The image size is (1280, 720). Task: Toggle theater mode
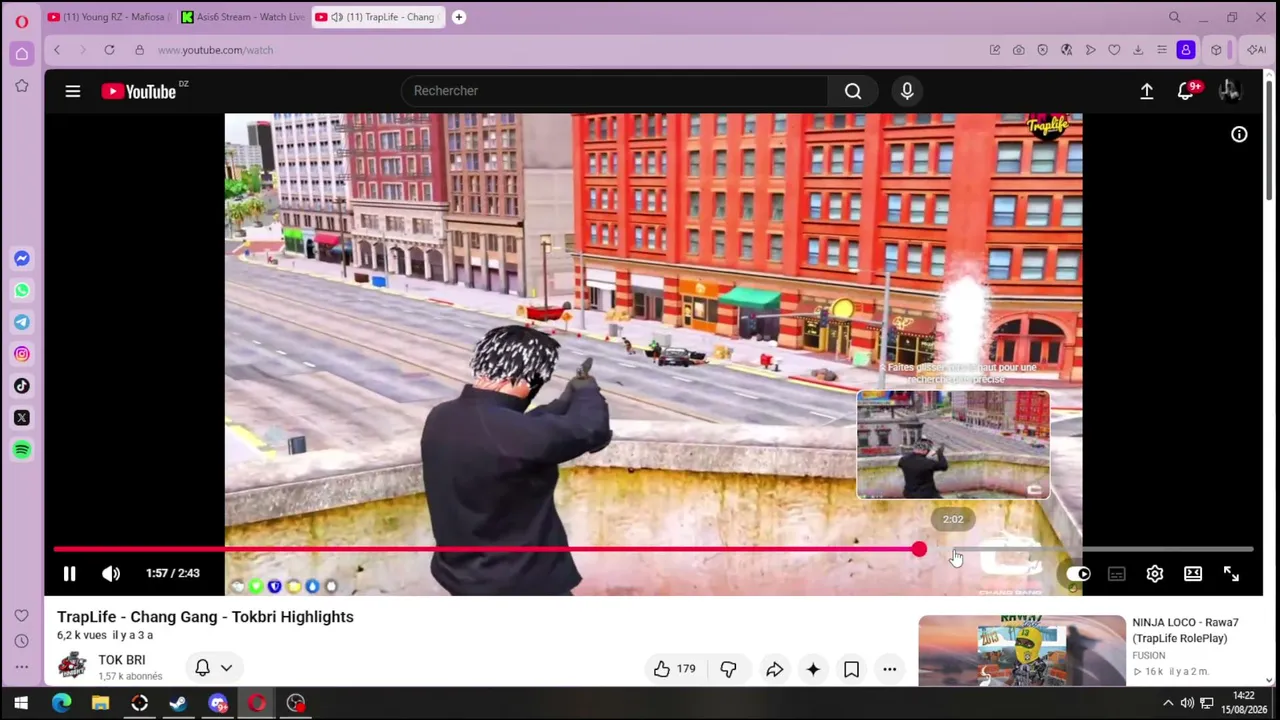[1193, 574]
